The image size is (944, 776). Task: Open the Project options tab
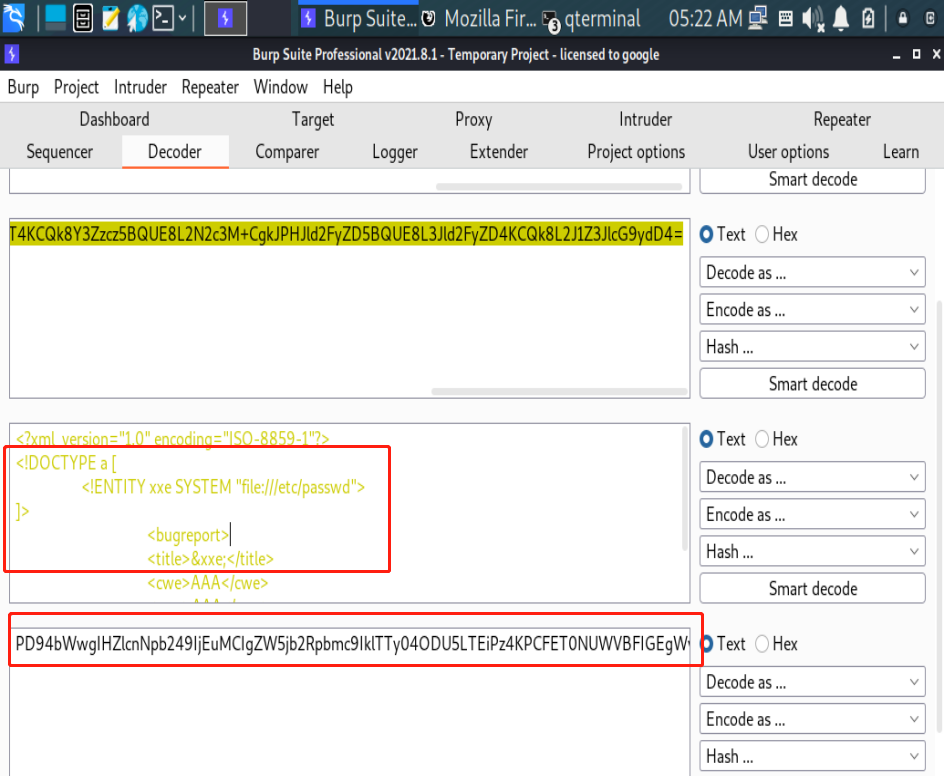(636, 152)
